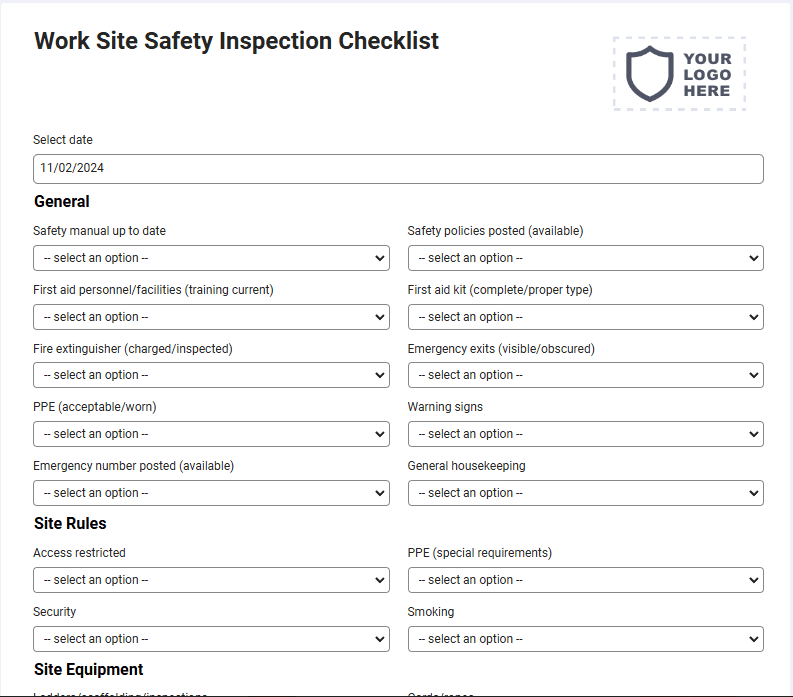The height and width of the screenshot is (697, 793).
Task: Open the Warning signs dropdown
Action: pos(586,434)
